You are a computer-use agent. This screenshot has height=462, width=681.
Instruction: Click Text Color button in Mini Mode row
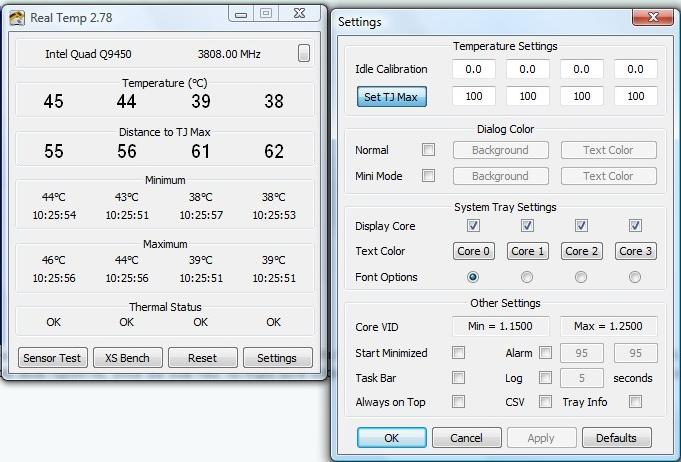(x=608, y=176)
